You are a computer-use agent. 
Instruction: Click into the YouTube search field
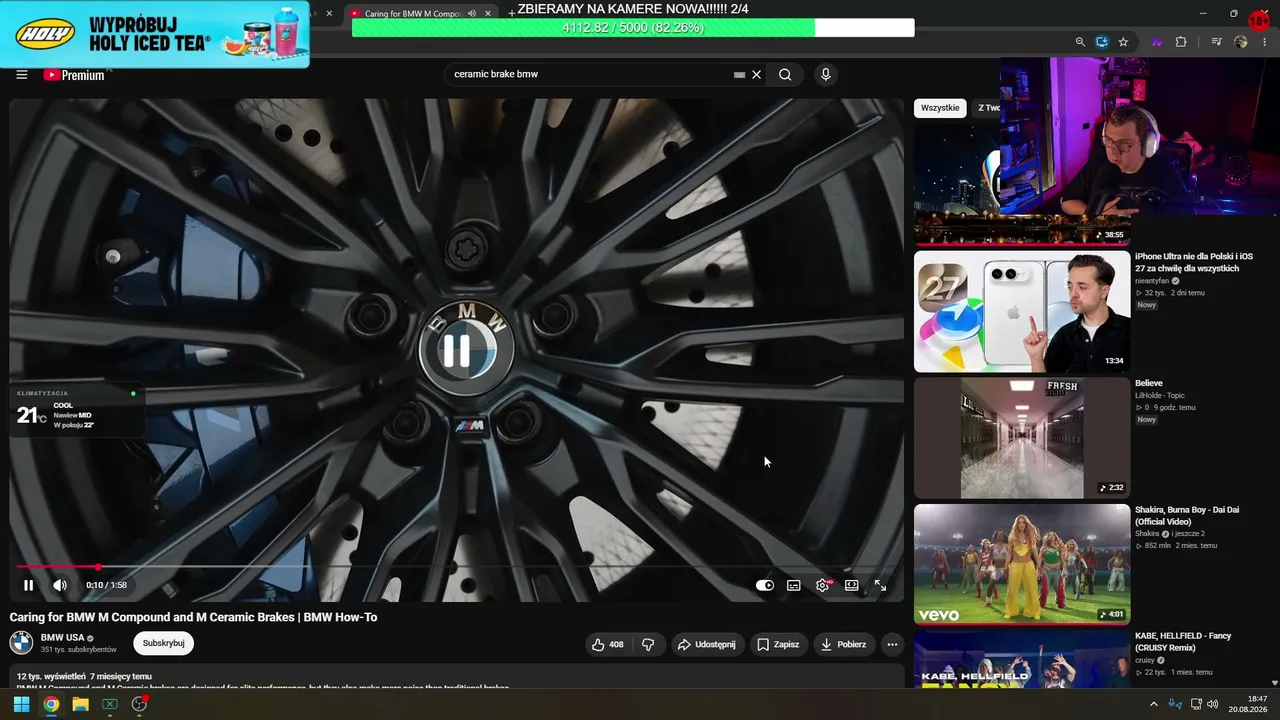coord(590,74)
